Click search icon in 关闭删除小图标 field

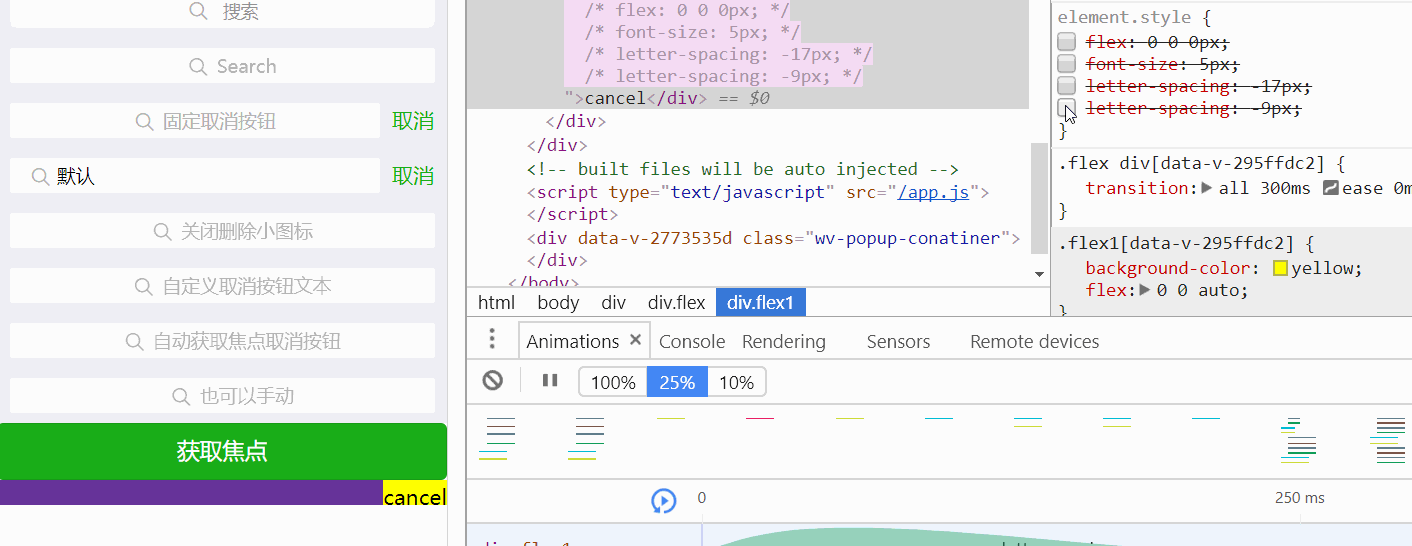point(162,231)
